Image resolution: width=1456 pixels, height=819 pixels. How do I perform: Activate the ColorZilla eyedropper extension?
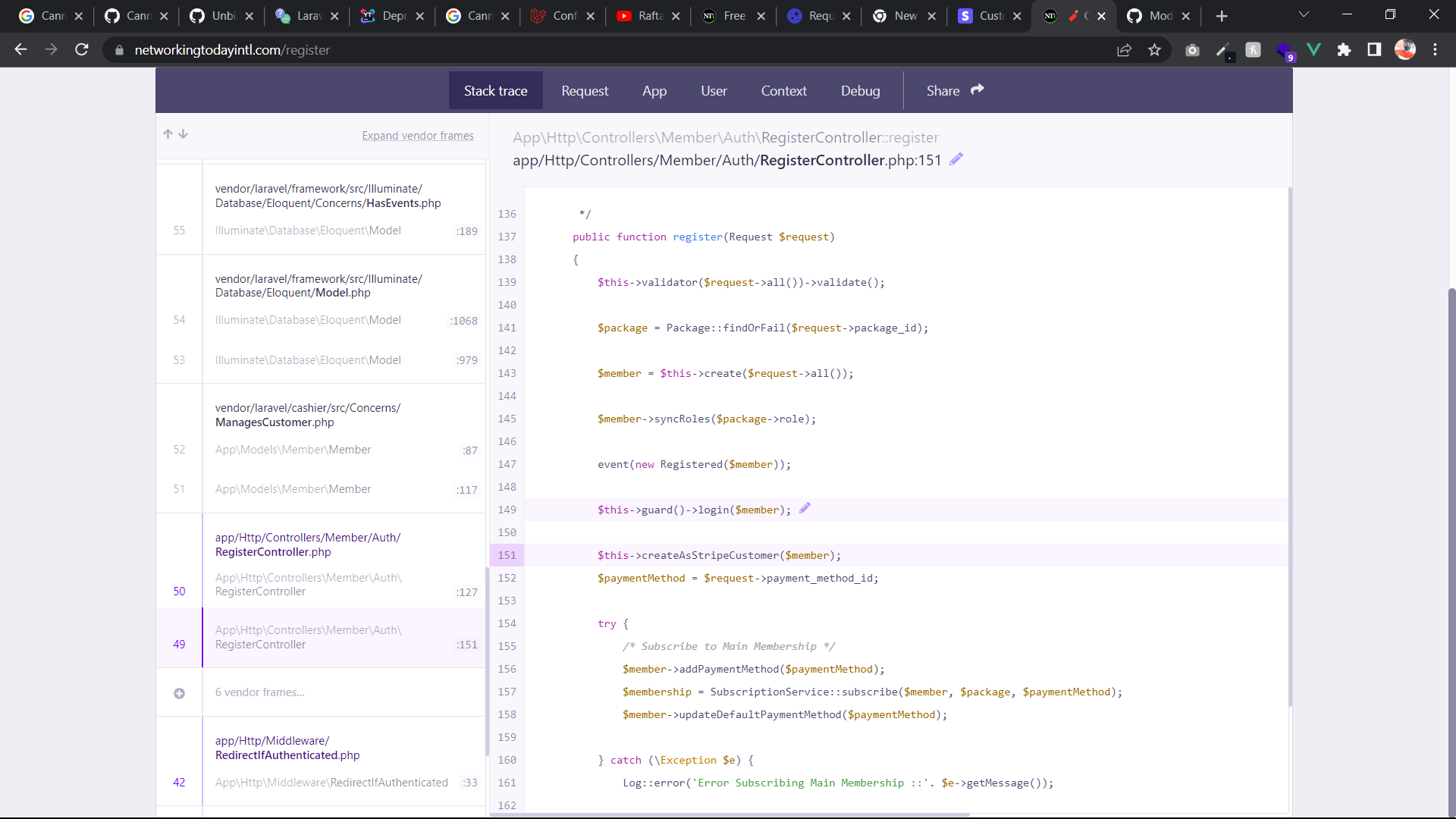[1223, 49]
